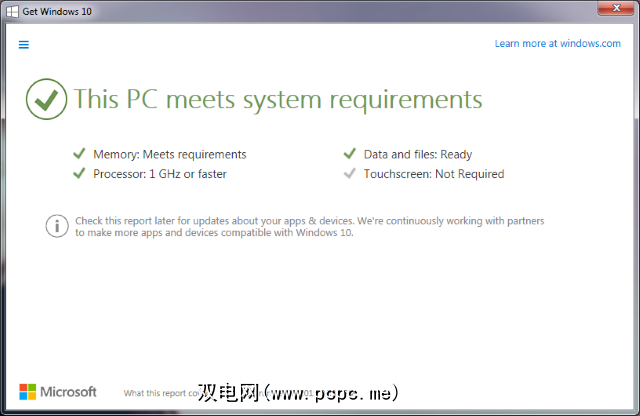Viewport: 640px width, 416px height.
Task: Click the What this report covers text
Action: point(160,393)
